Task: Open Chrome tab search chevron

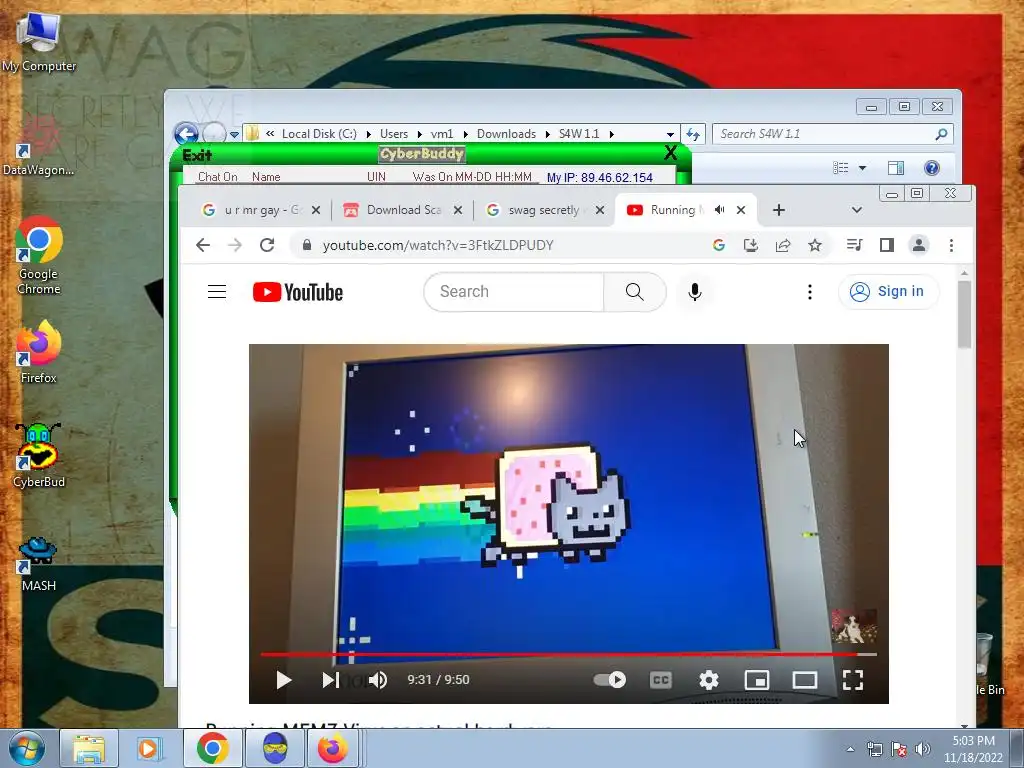Action: [x=857, y=210]
